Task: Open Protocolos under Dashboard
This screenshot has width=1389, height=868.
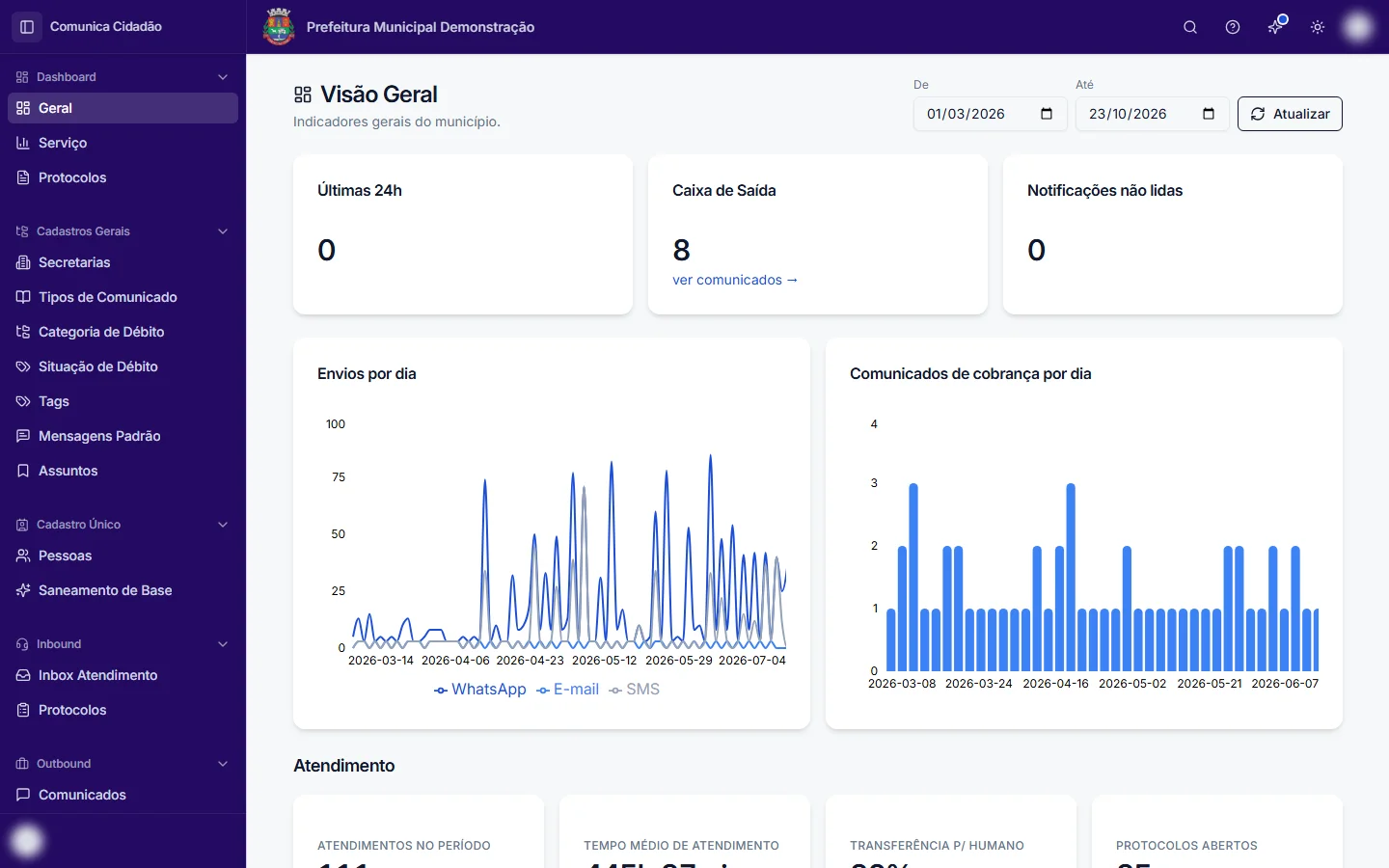Action: [123, 177]
